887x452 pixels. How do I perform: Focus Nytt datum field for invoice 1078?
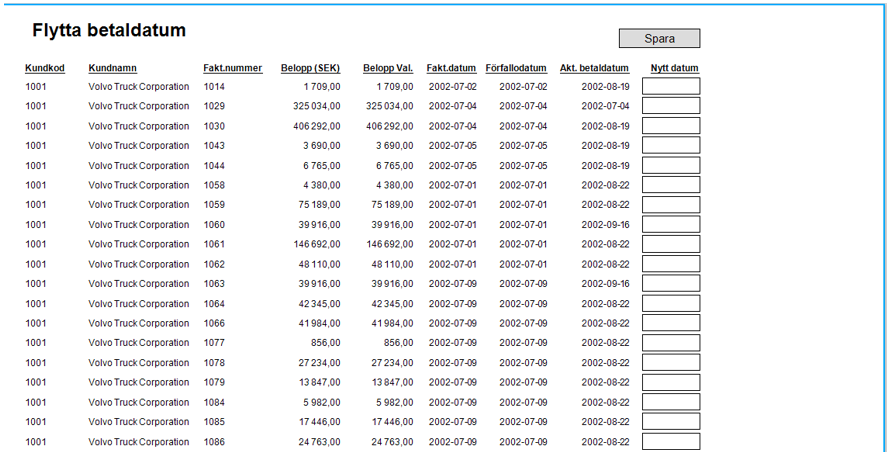(671, 363)
